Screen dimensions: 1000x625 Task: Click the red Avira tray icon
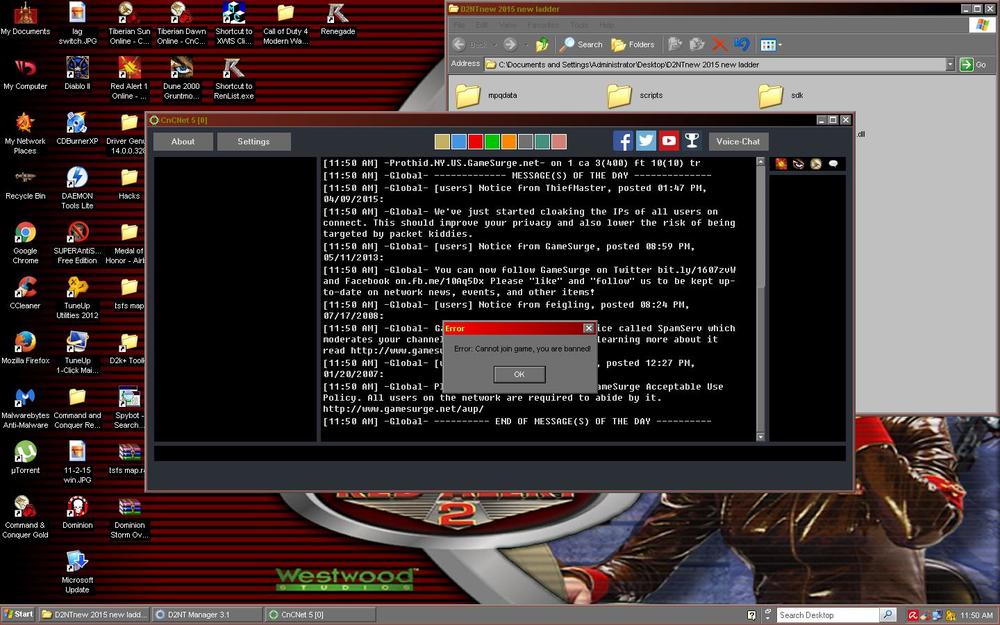tap(913, 615)
